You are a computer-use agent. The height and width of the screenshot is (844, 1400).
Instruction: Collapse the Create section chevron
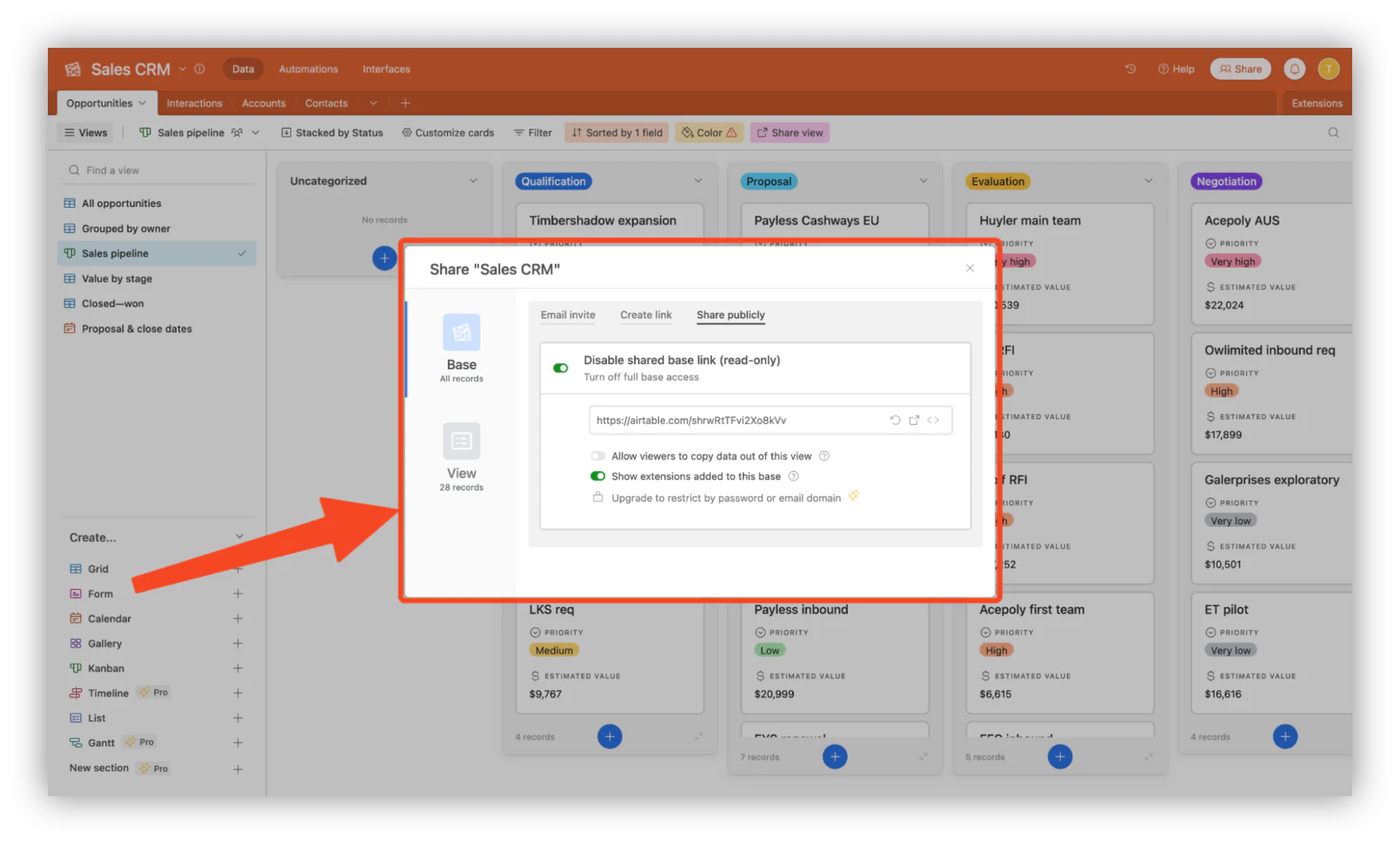(239, 537)
